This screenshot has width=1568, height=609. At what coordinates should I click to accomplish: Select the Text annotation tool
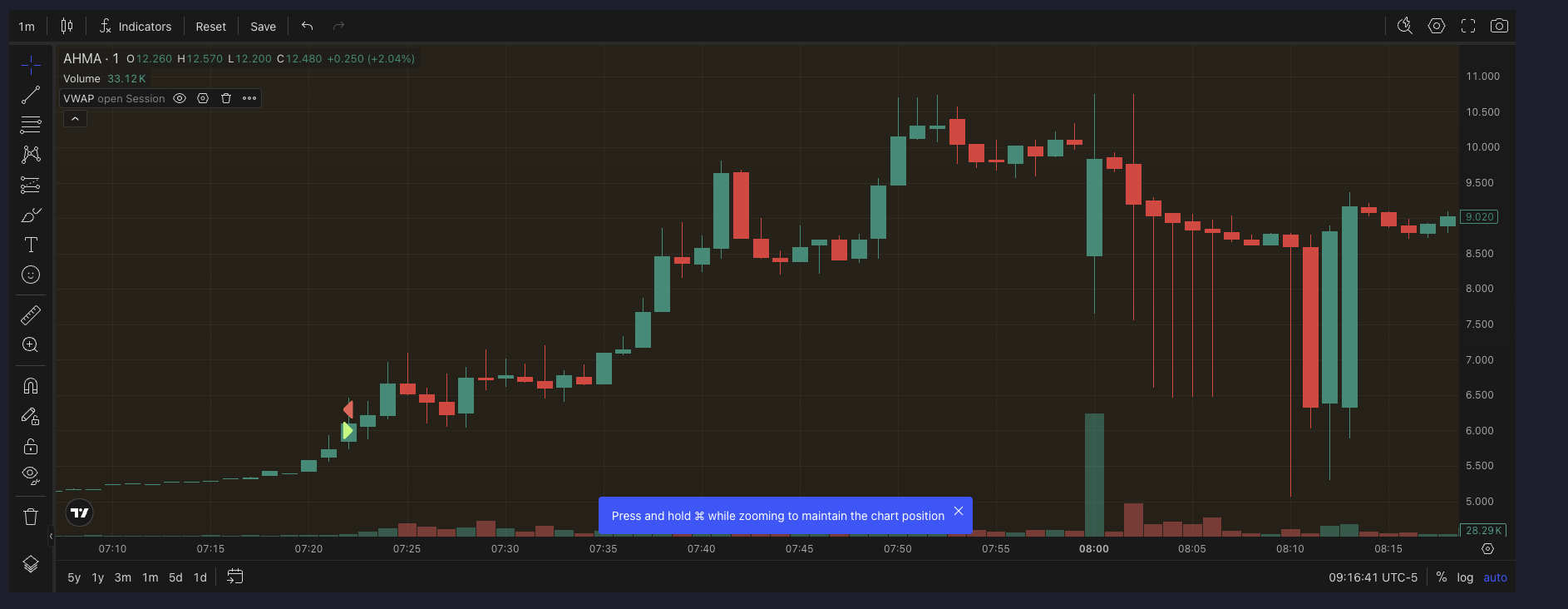[31, 245]
